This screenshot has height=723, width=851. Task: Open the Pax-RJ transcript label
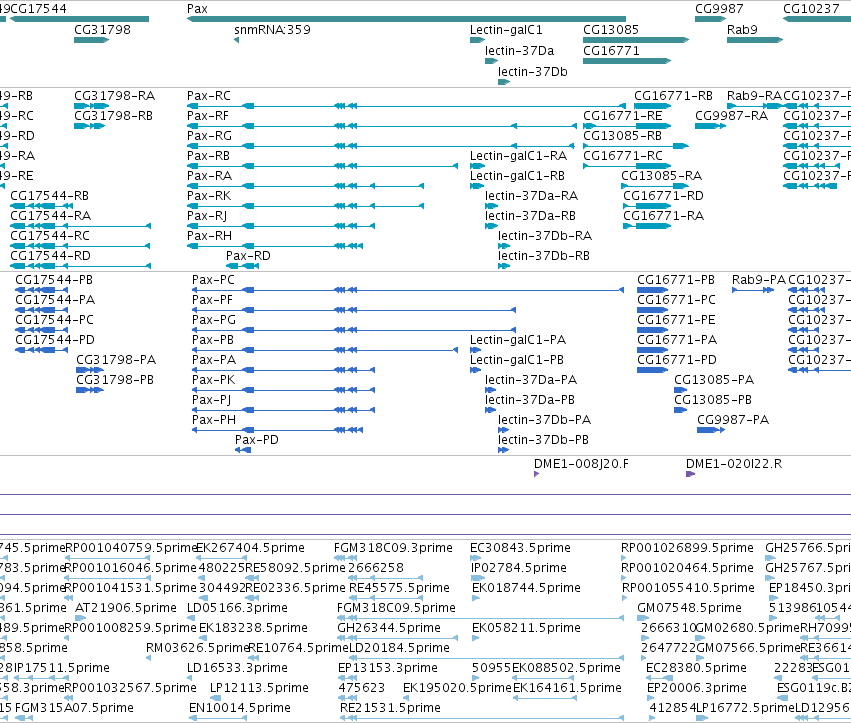pyautogui.click(x=207, y=215)
